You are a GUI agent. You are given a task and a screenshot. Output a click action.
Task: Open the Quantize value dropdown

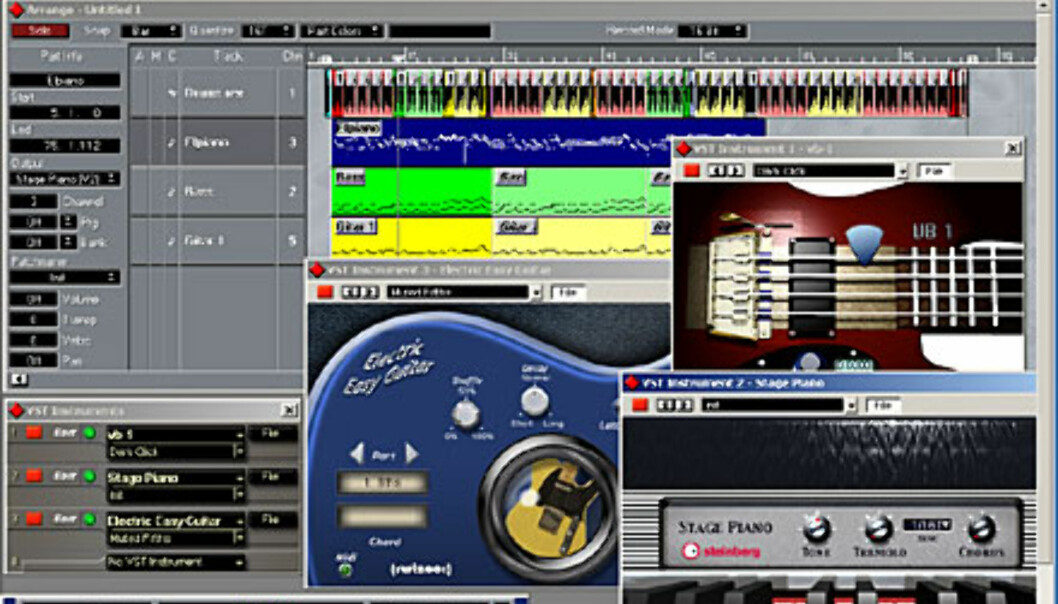[268, 31]
